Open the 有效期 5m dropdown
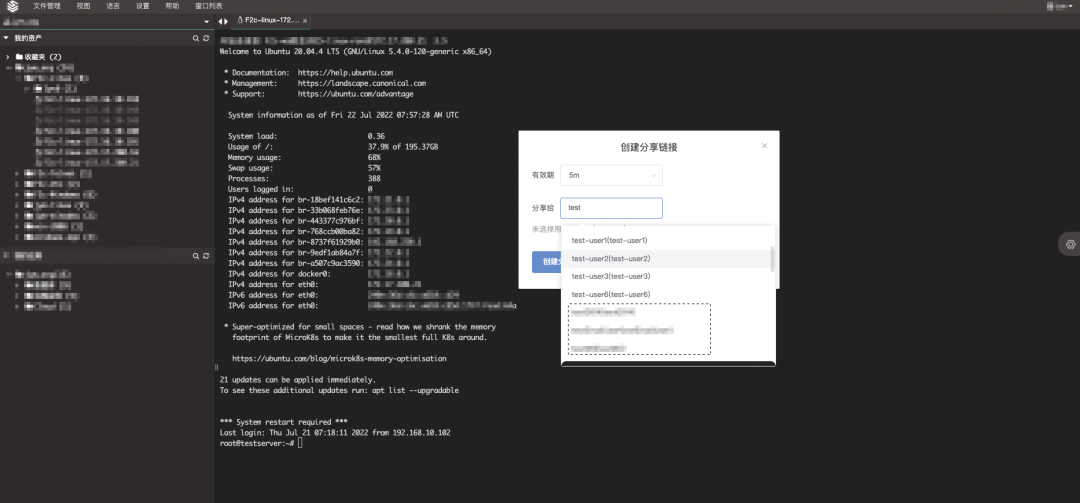 611,176
